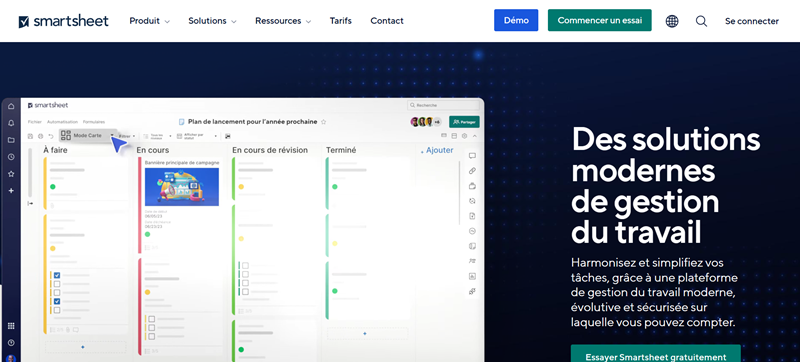This screenshot has width=800, height=362.
Task: Click the green status dot under Bannière principale dates
Action: (147, 234)
